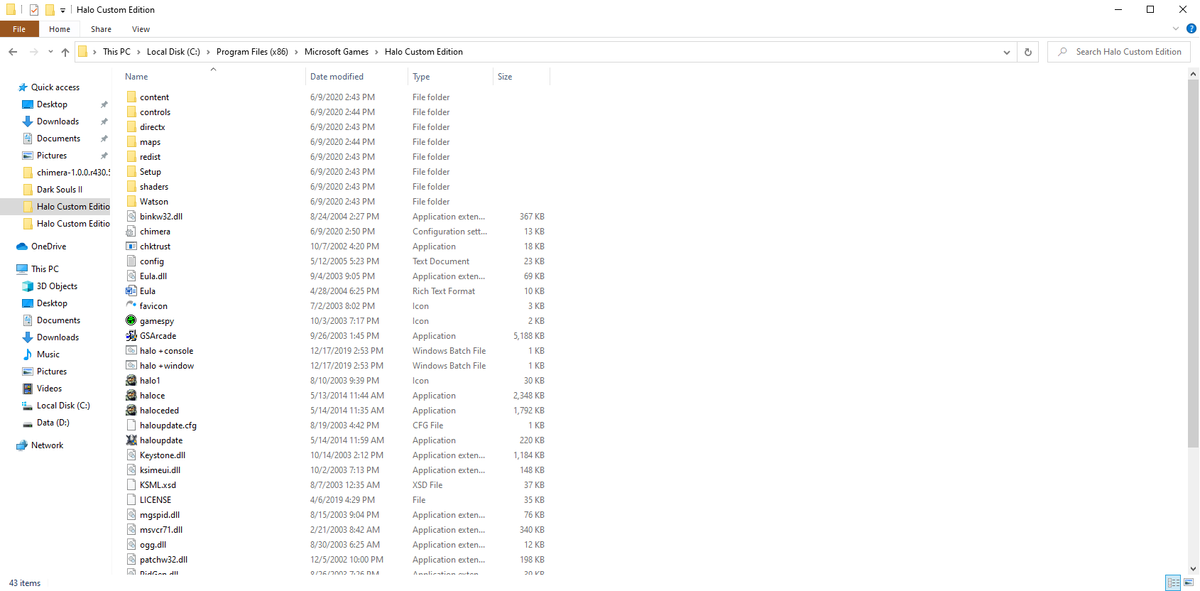This screenshot has width=1200, height=591.
Task: Open the Dark Souls II quick access folder
Action: (59, 189)
